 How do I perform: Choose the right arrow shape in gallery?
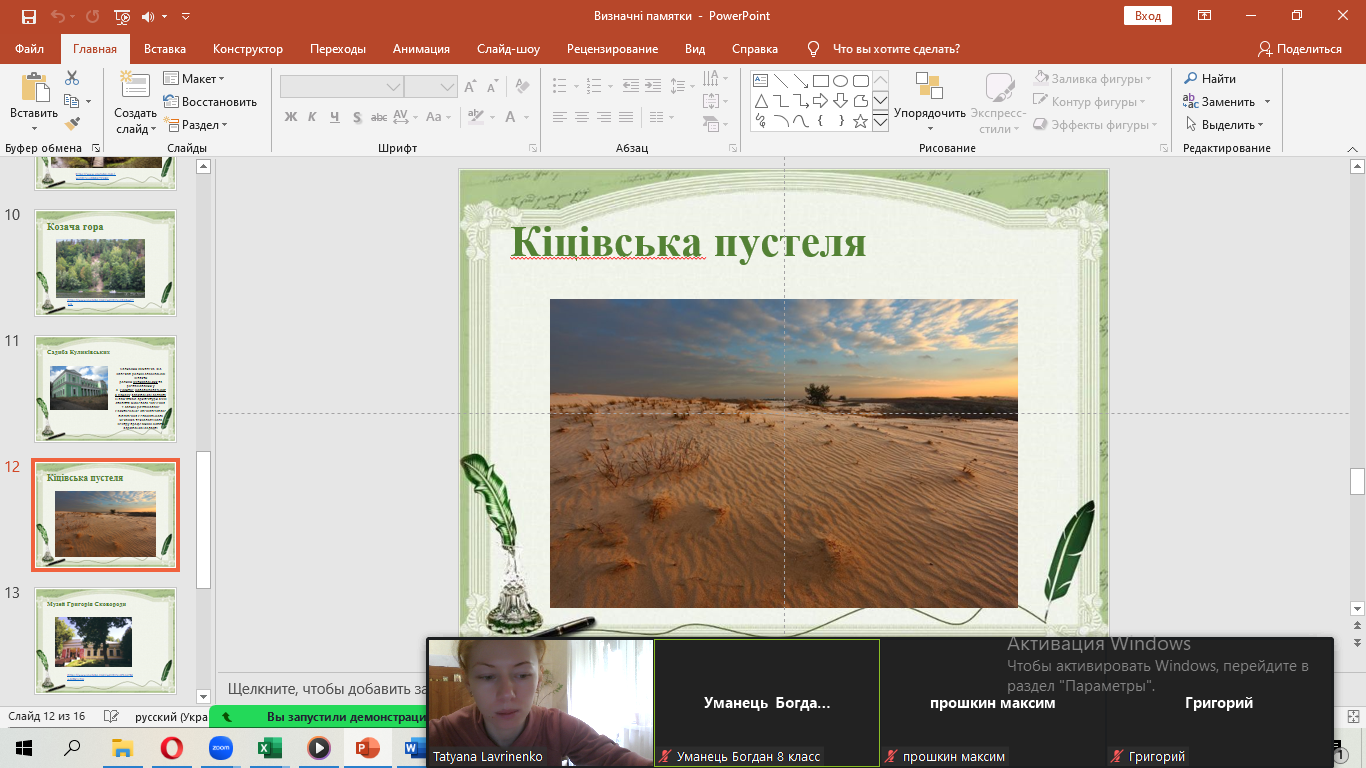point(820,101)
